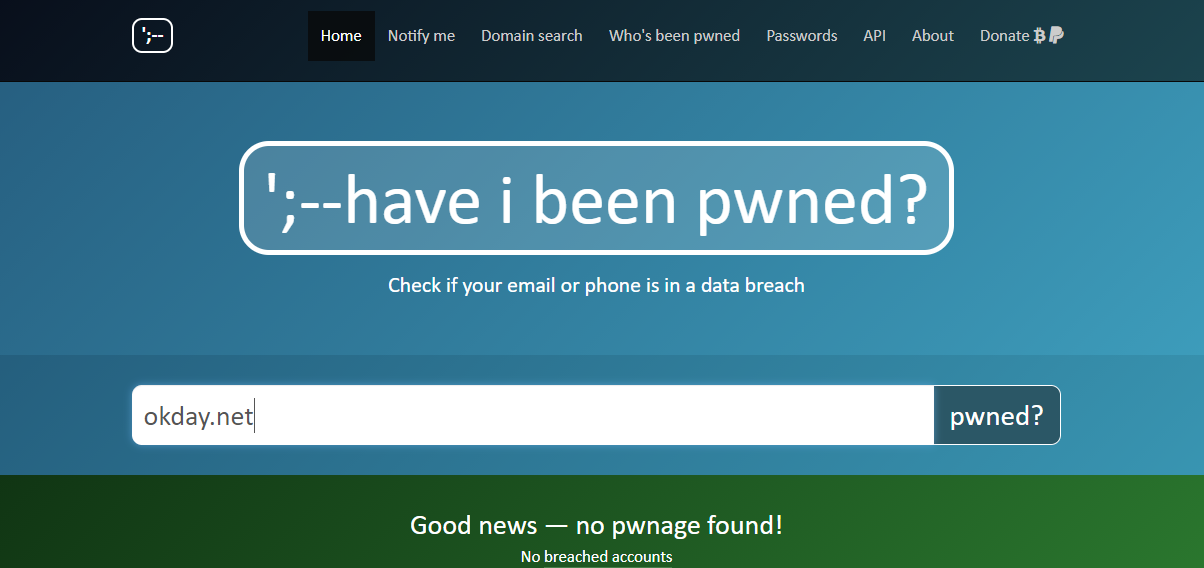Click the large ';--have i been pwned? banner
The image size is (1204, 568).
pyautogui.click(x=596, y=198)
